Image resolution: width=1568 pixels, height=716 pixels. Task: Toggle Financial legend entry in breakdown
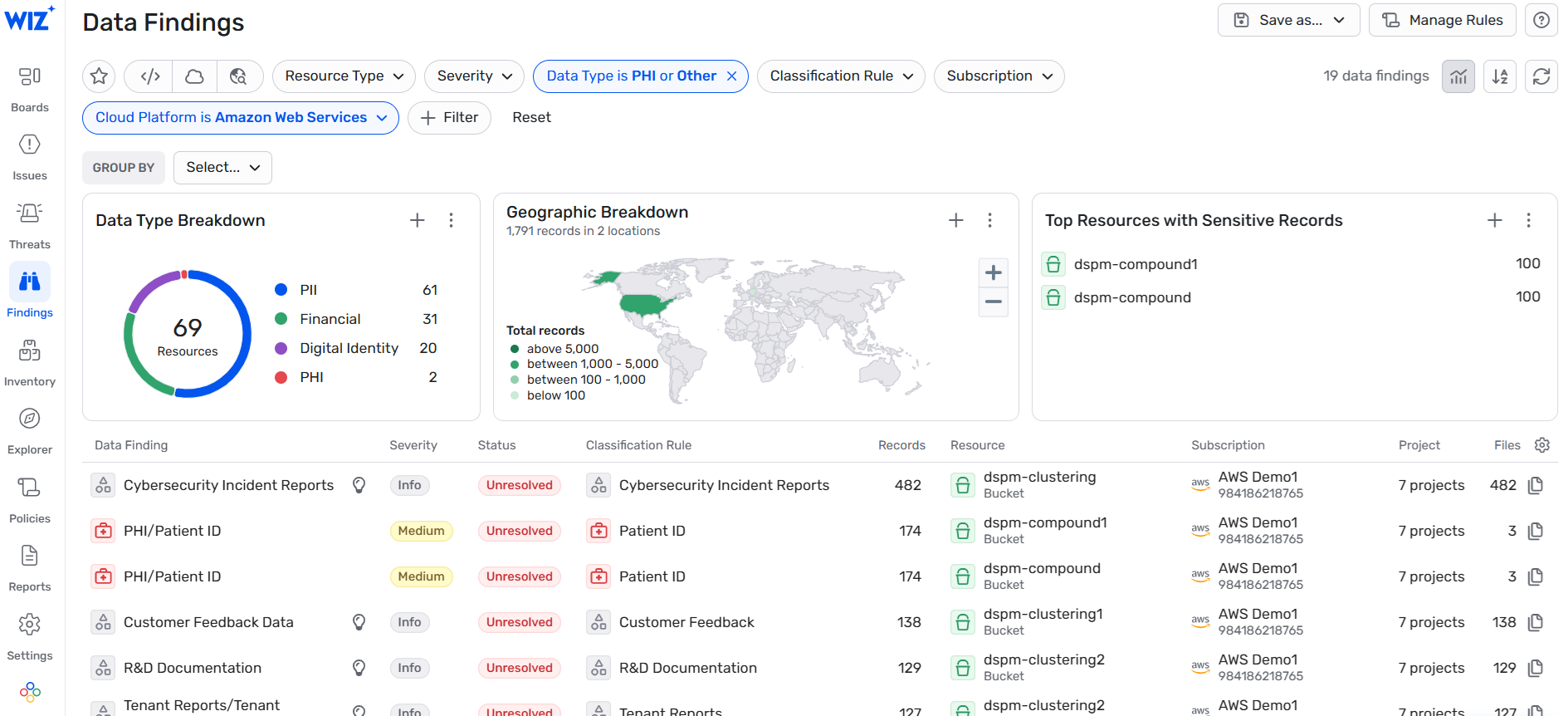pyautogui.click(x=330, y=319)
